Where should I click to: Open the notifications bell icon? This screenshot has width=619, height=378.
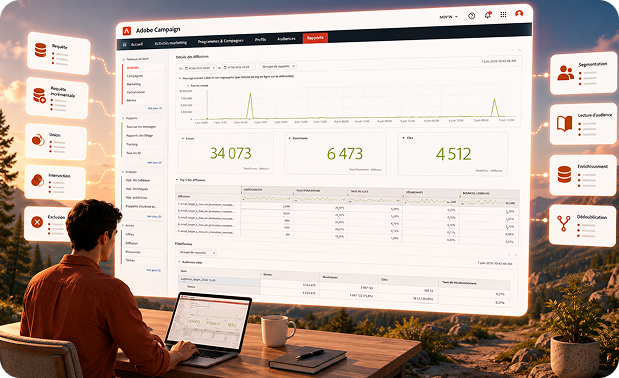[x=488, y=15]
